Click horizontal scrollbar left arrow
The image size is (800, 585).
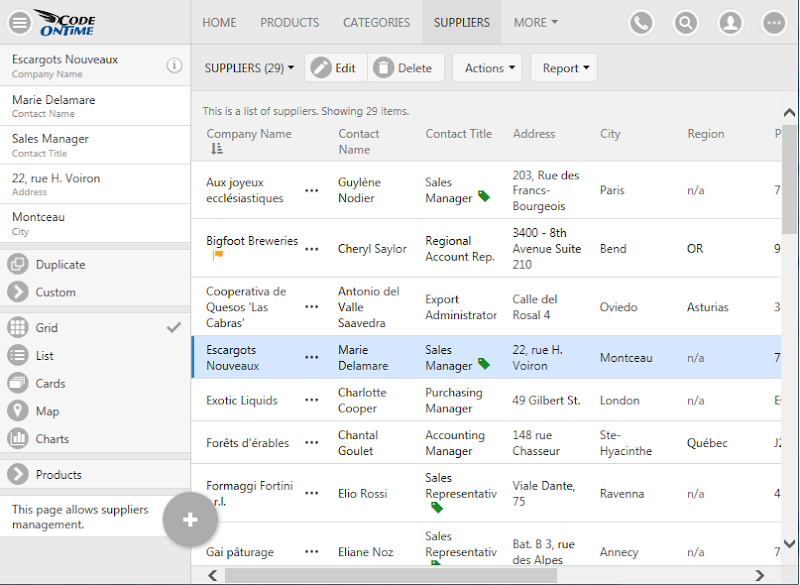click(x=213, y=576)
